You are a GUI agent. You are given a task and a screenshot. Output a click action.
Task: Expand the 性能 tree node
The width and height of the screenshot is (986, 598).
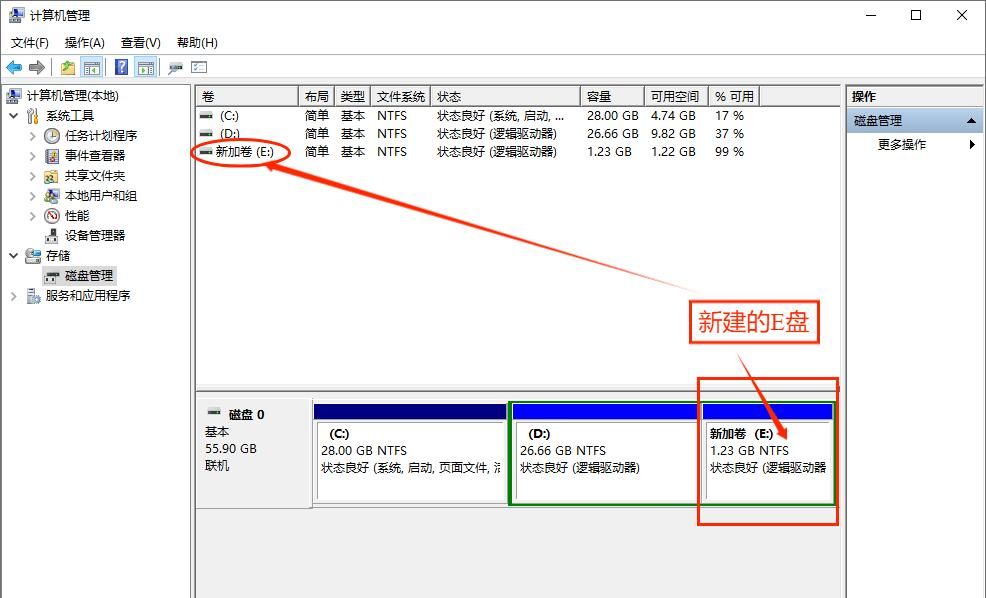pos(32,216)
